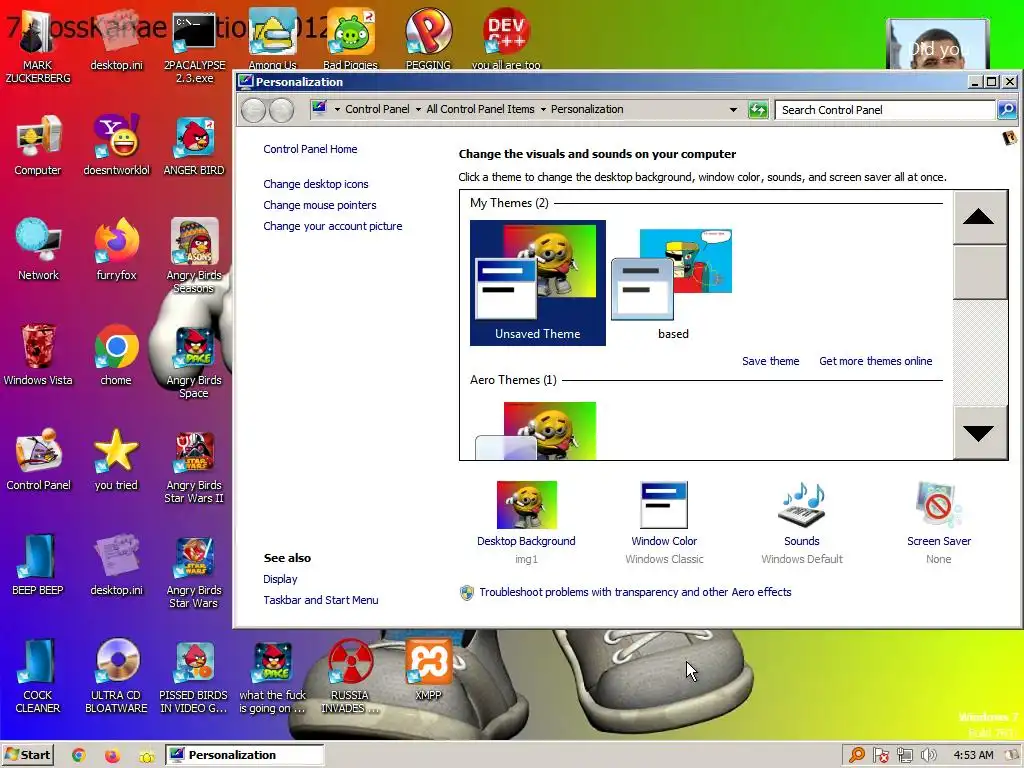The height and width of the screenshot is (768, 1024).
Task: Select the Computer desktop icon
Action: tap(38, 145)
